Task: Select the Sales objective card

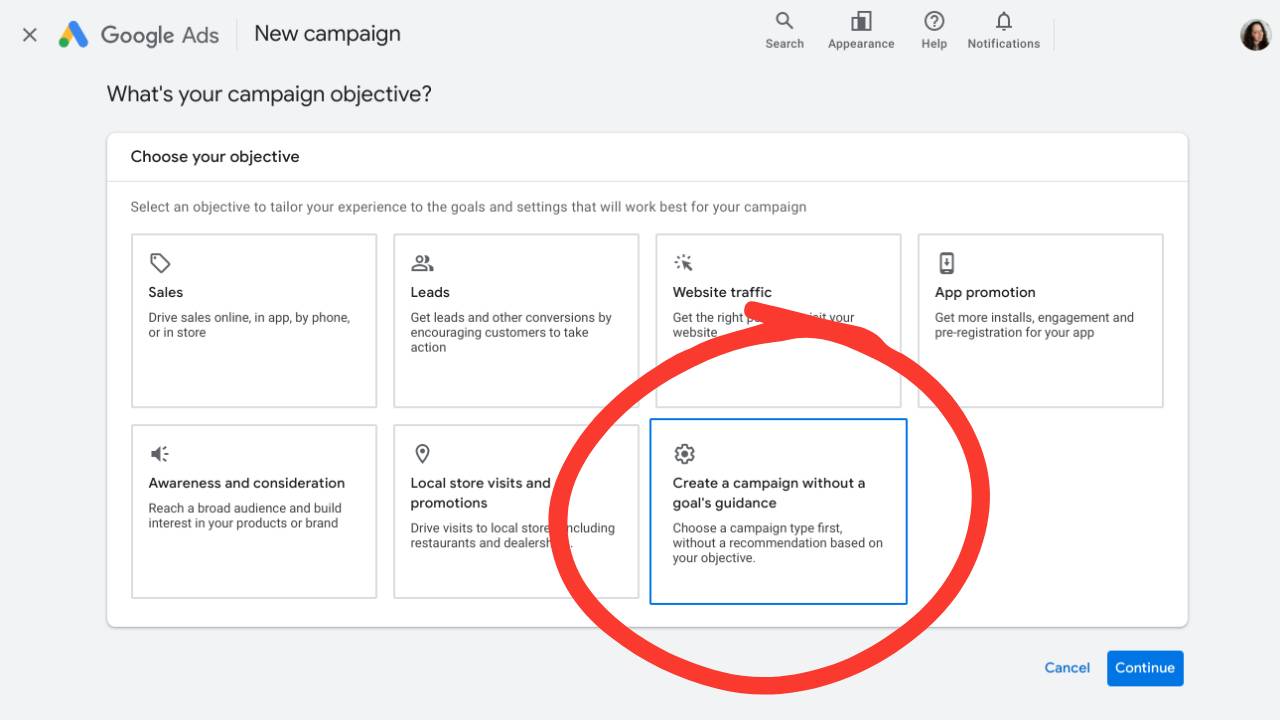Action: point(253,320)
